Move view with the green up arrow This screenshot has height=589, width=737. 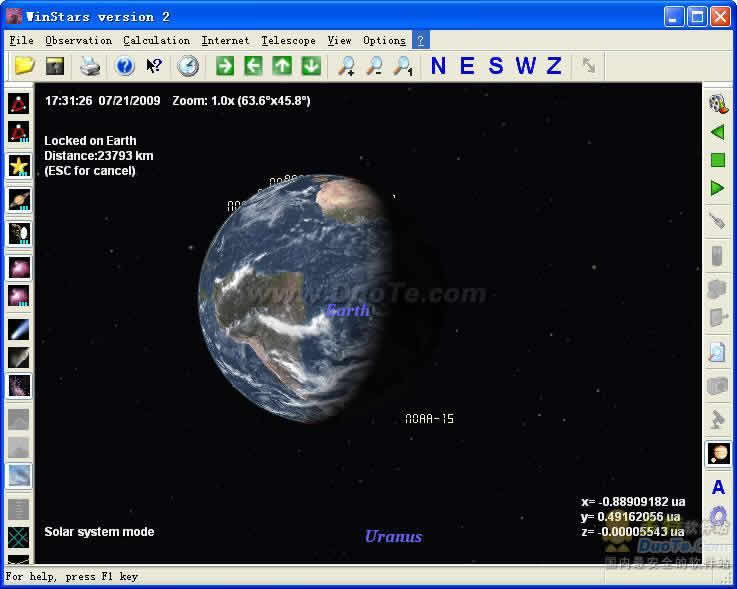(282, 66)
